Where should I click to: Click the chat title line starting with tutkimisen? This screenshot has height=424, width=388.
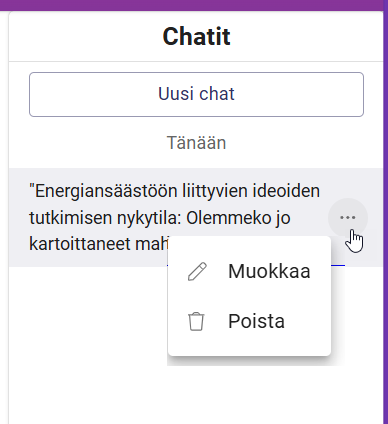point(160,218)
